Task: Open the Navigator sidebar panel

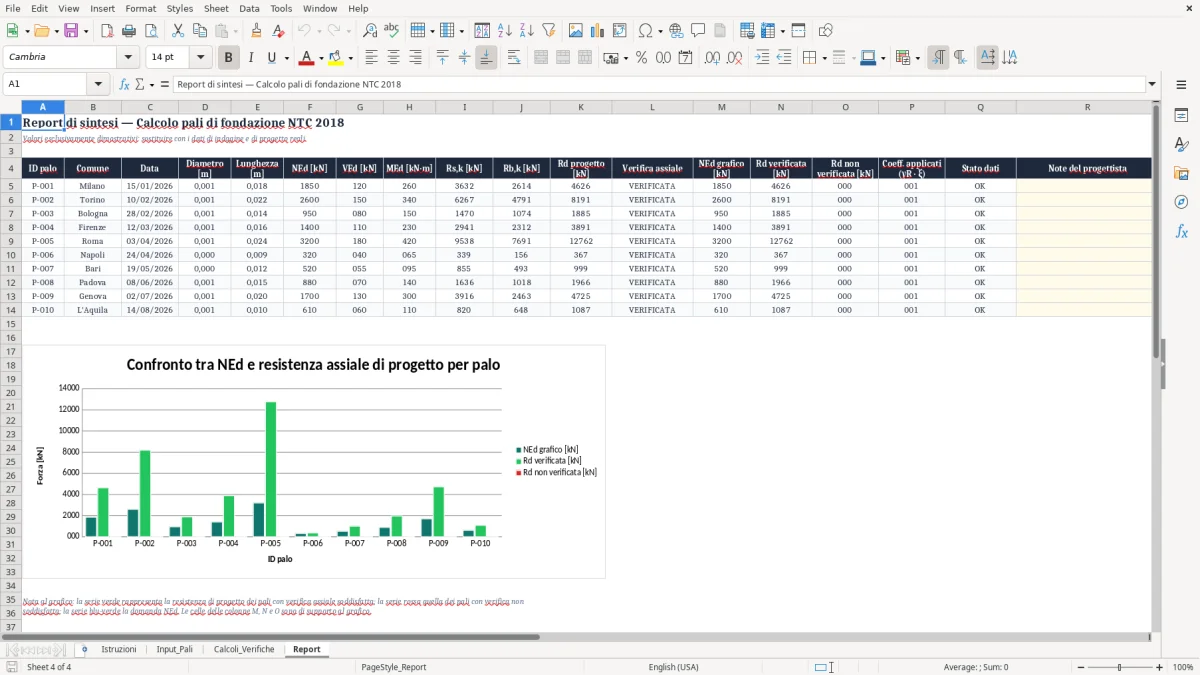Action: 1181,202
